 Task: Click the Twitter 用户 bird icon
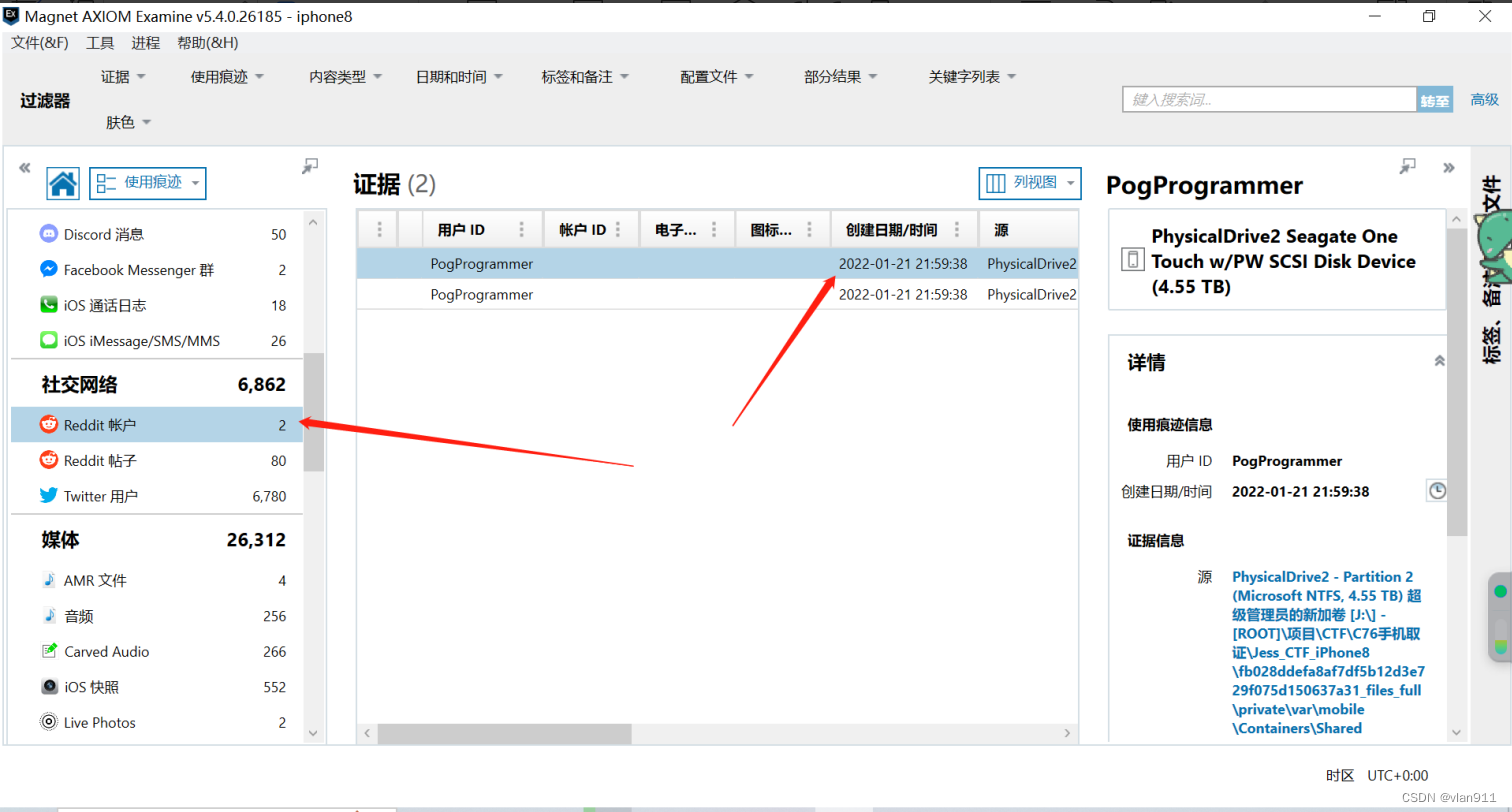coord(48,495)
